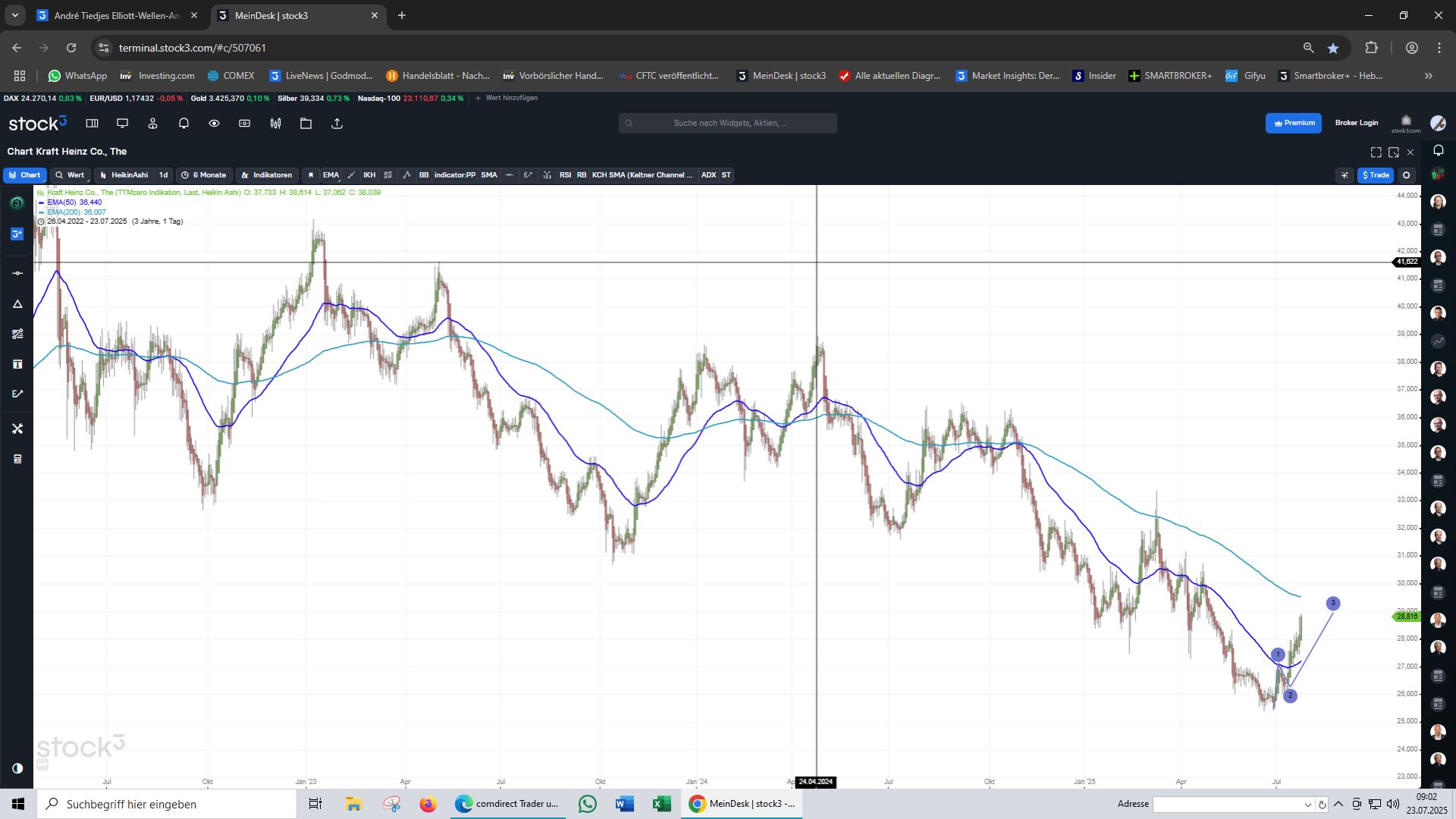
Task: Click the alerts bell icon in stock3 header
Action: pyautogui.click(x=184, y=124)
